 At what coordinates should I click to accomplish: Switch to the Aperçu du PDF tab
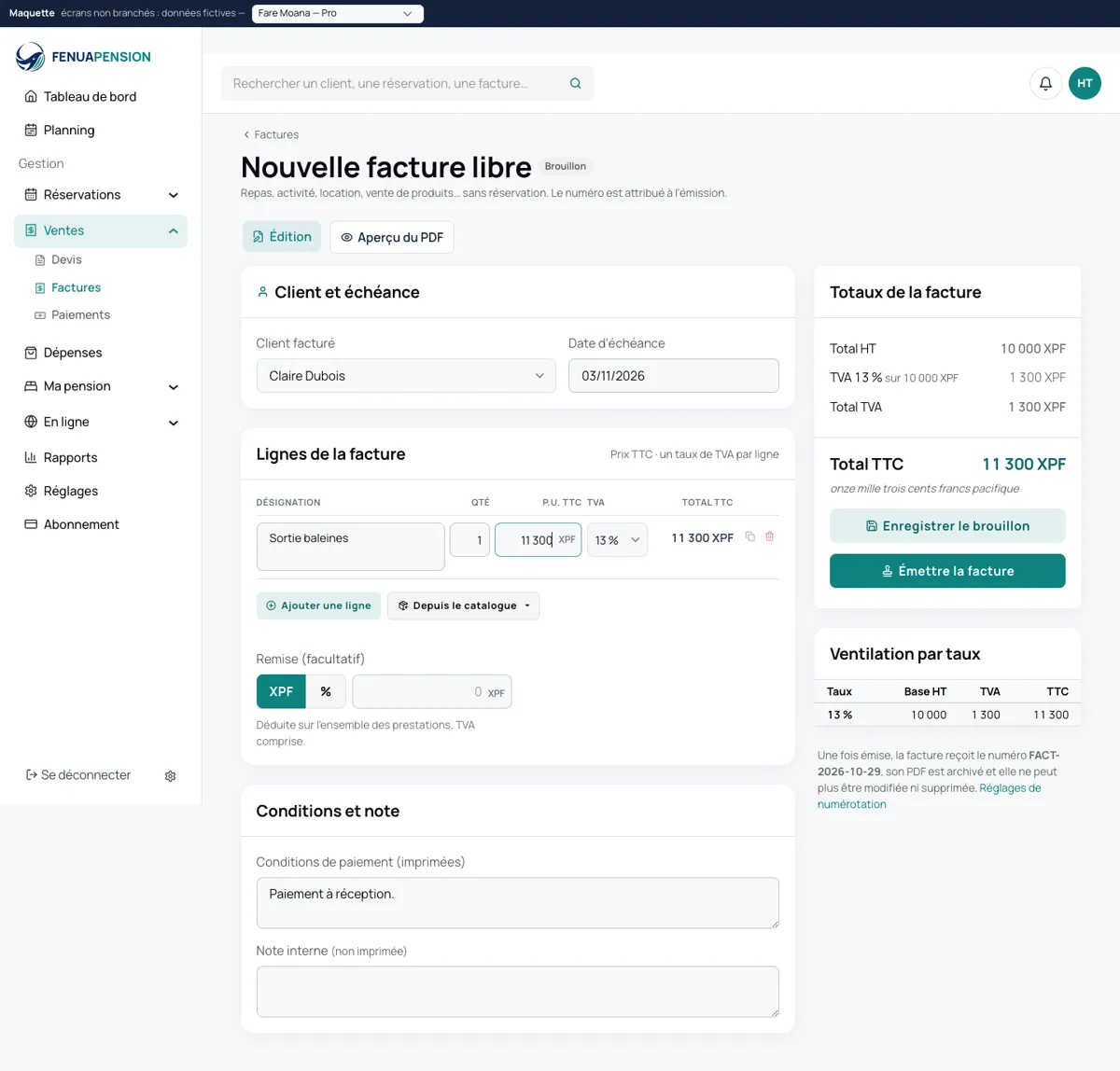click(392, 237)
